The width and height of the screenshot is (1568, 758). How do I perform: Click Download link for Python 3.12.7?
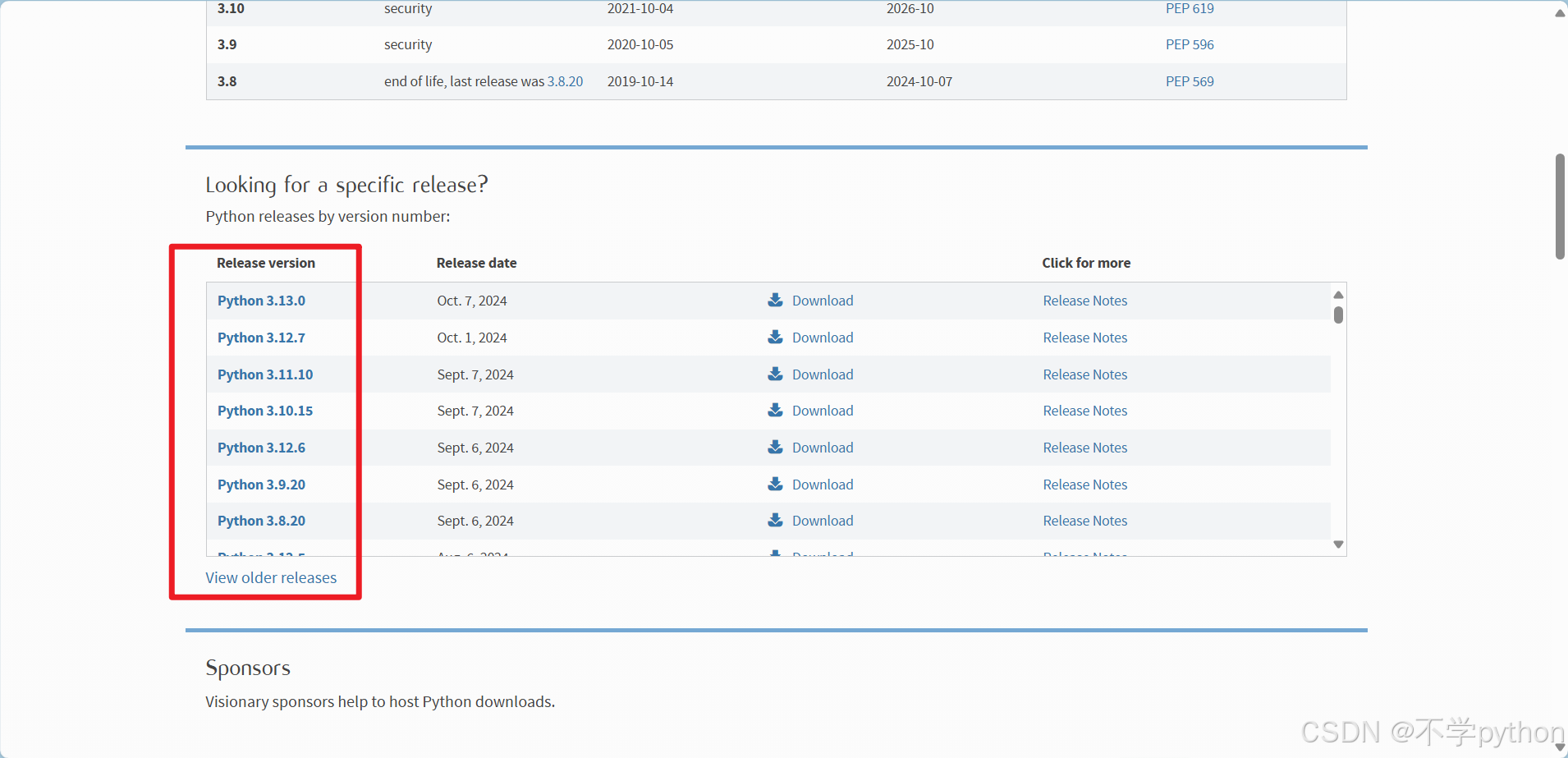[823, 338]
